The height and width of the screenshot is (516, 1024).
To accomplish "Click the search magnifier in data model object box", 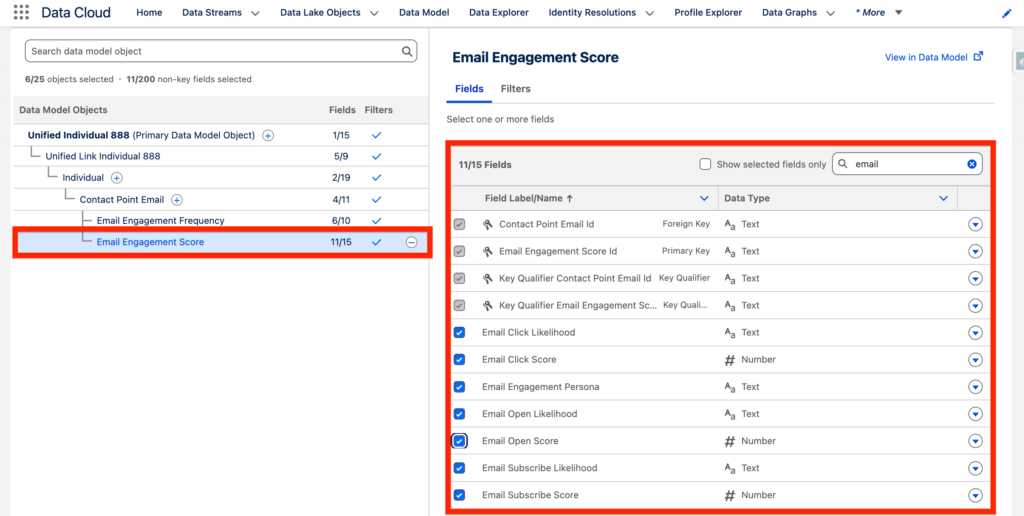I will (407, 51).
